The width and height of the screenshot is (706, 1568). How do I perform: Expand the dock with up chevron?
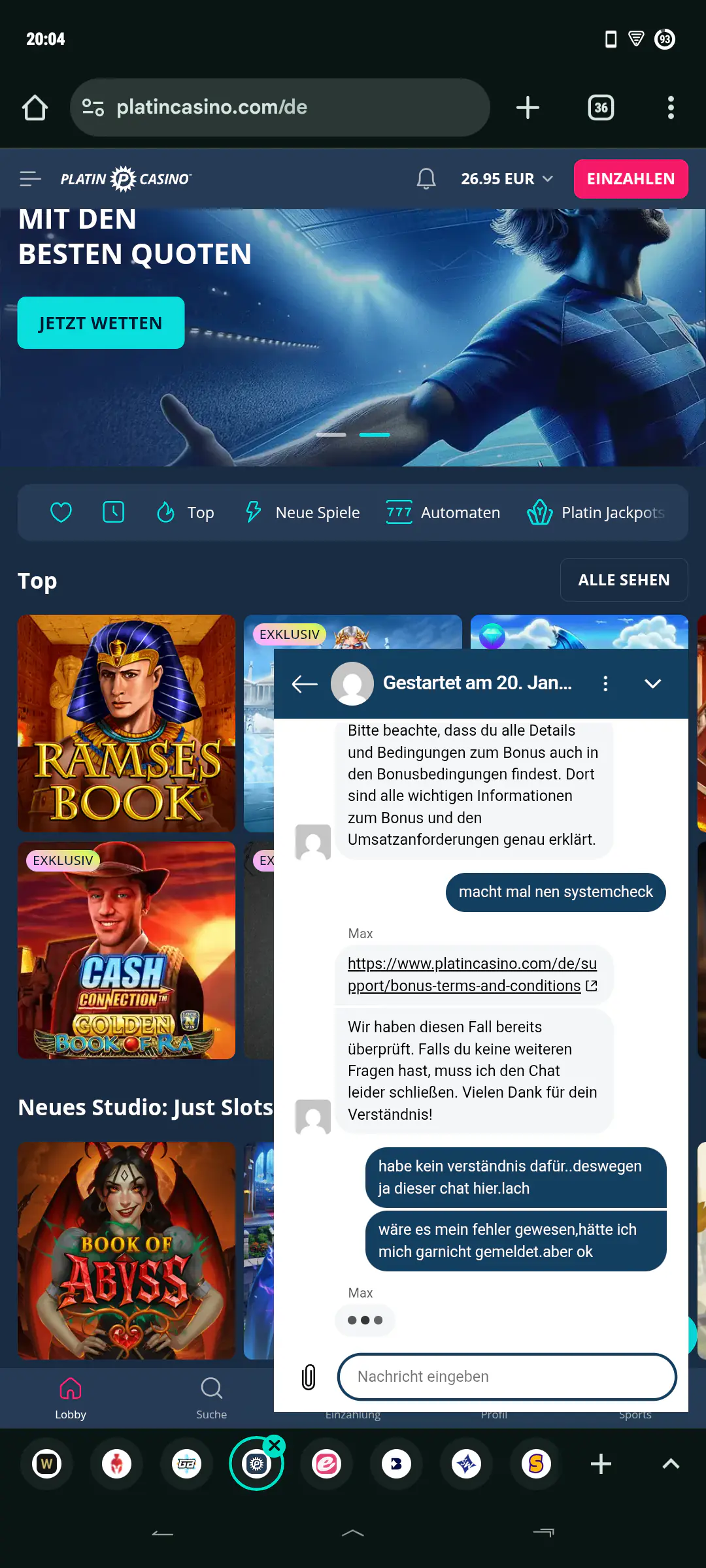[671, 1464]
